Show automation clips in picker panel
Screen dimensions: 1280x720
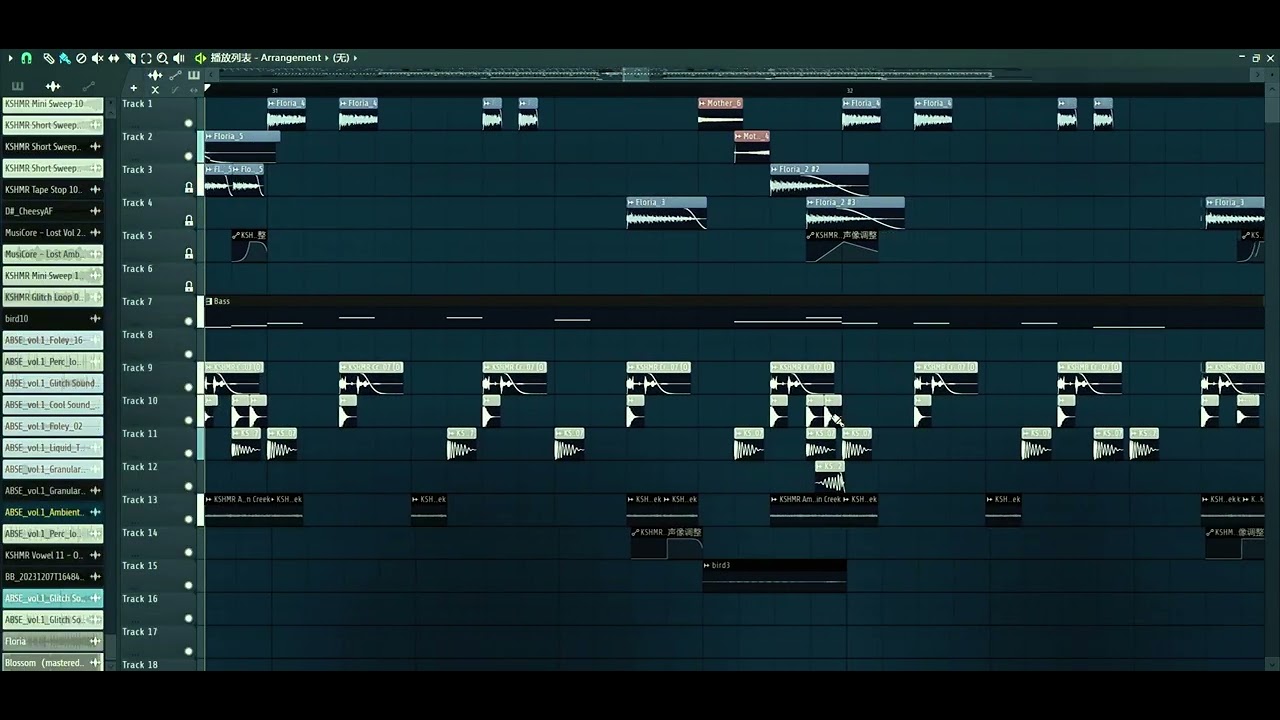click(88, 86)
